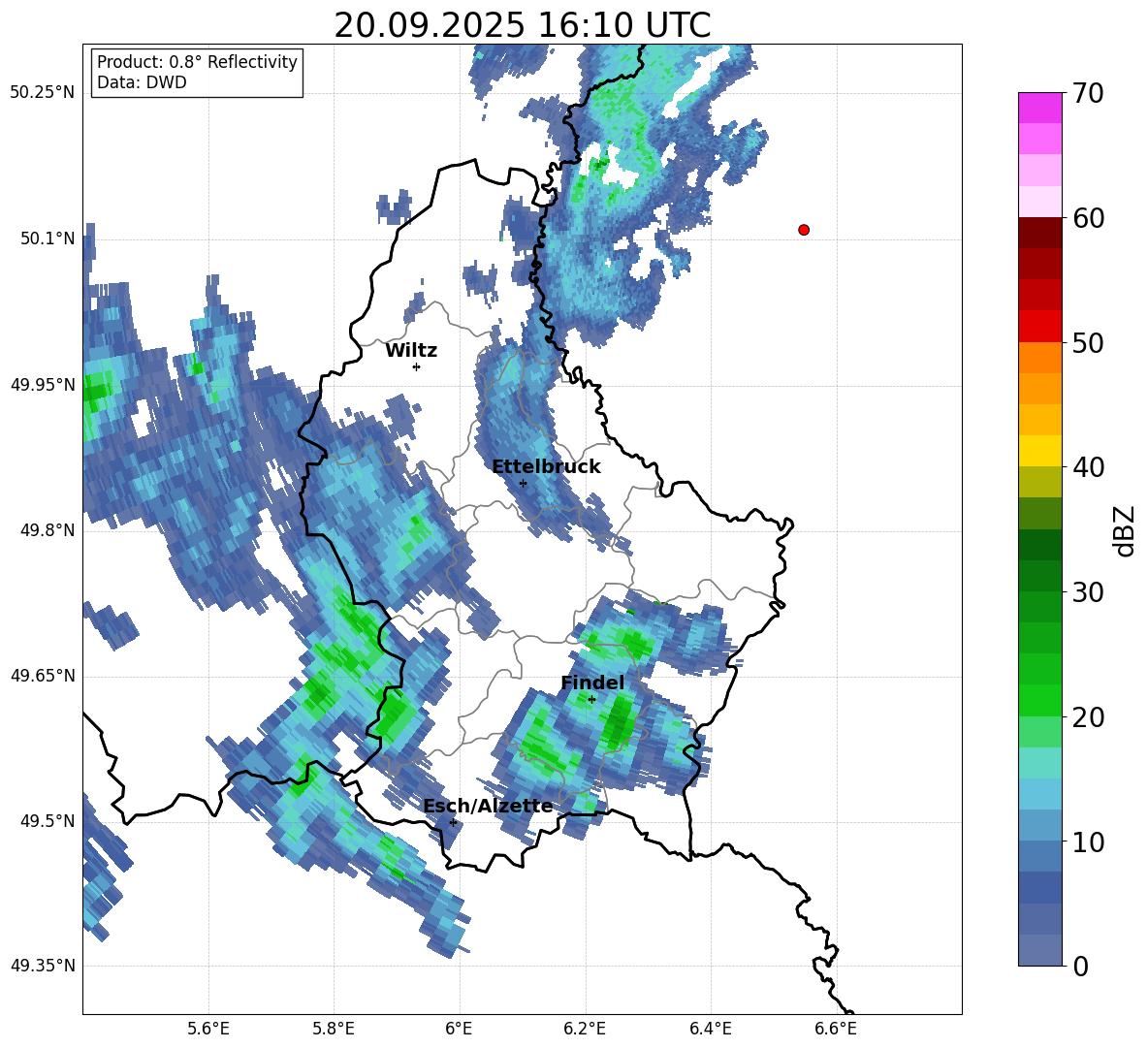1148x1048 pixels.
Task: Click the Ettelbruck cross marker
Action: point(523,483)
